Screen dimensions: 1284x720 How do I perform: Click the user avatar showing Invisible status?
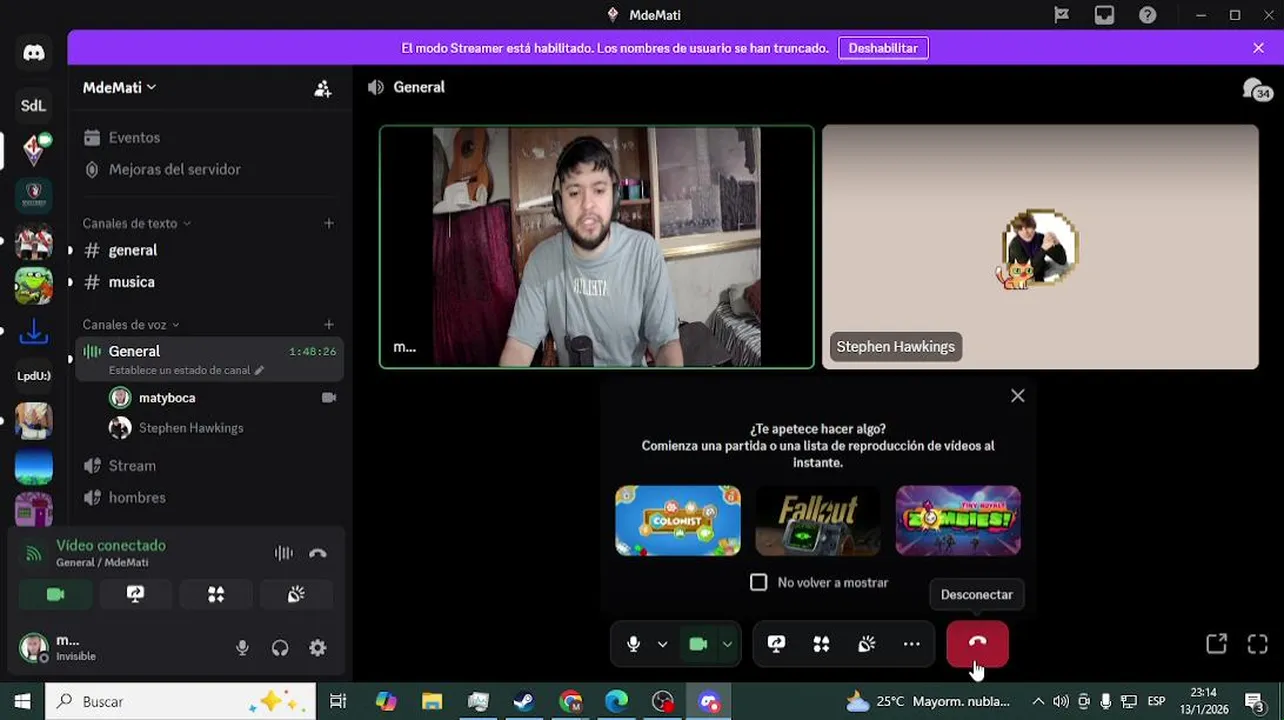(34, 648)
